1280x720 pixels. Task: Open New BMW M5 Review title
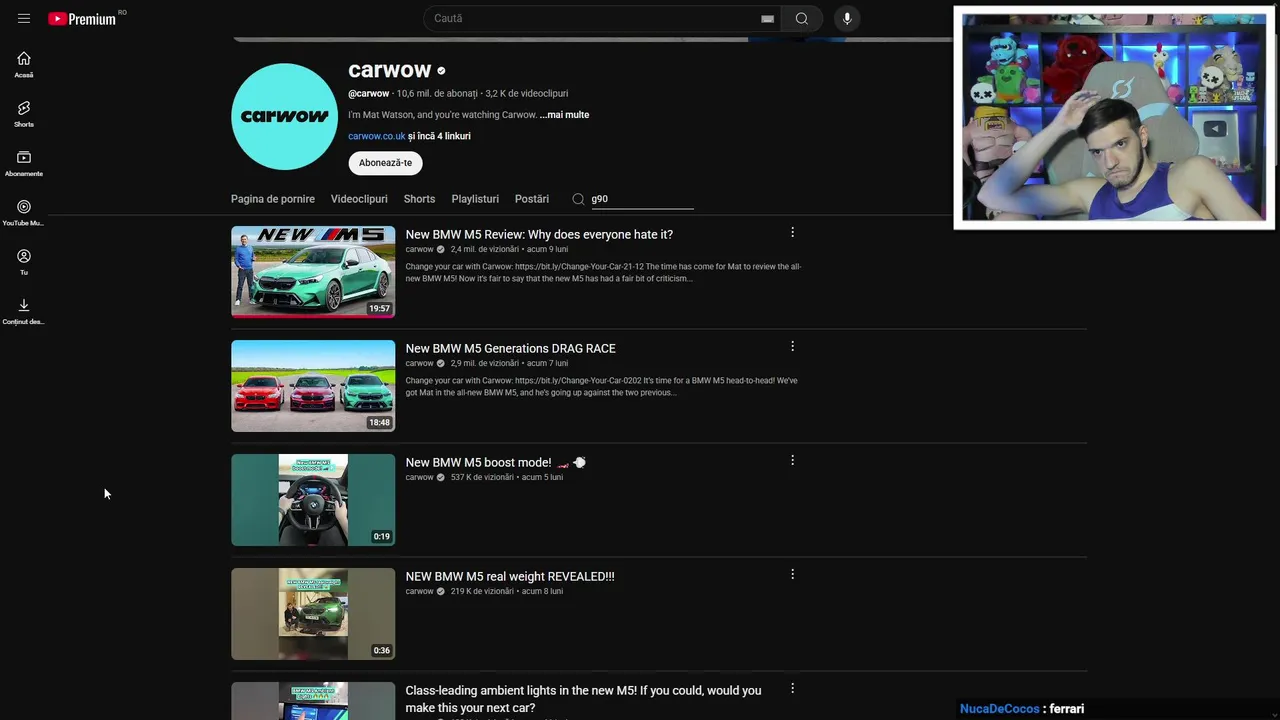point(539,235)
